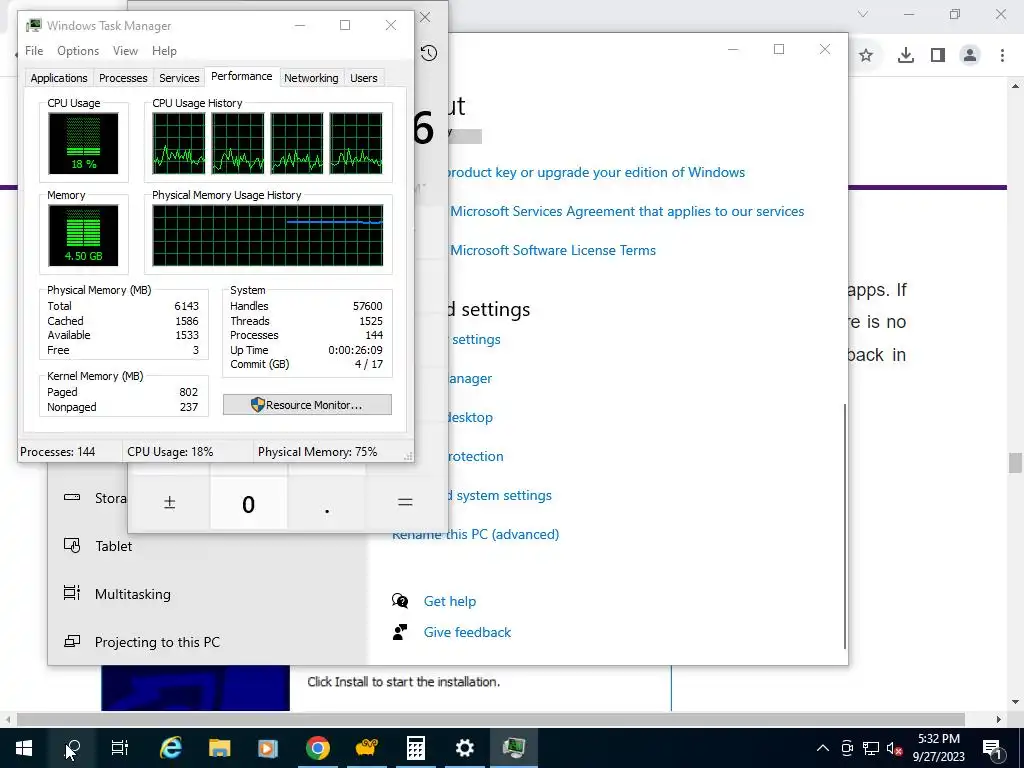The height and width of the screenshot is (768, 1024).
Task: Open Projecting to this PC settings
Action: 157,643
